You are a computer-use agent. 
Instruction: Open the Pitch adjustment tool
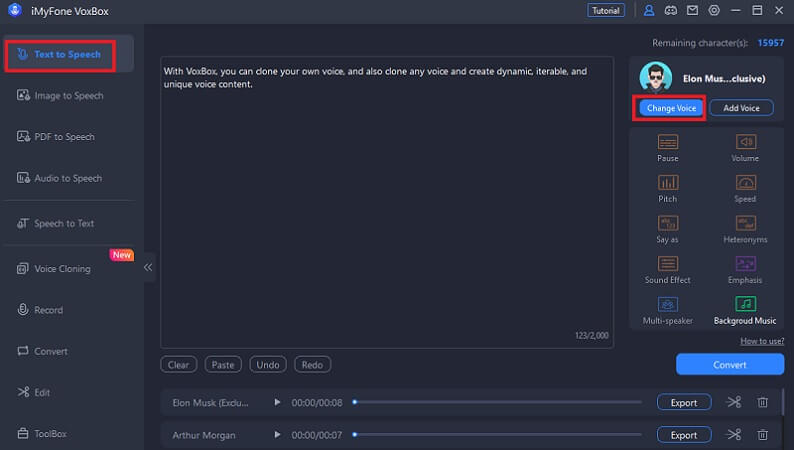667,188
